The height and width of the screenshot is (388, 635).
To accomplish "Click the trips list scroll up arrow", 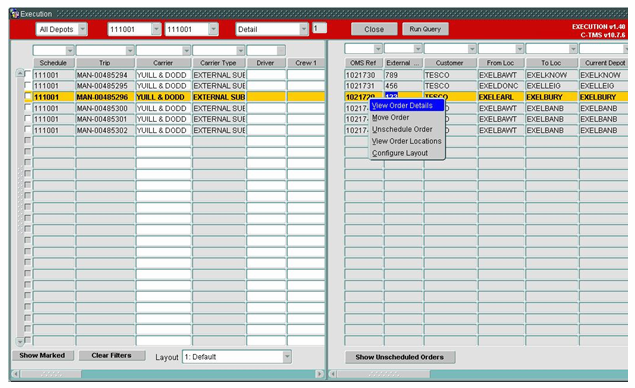I will pos(20,73).
